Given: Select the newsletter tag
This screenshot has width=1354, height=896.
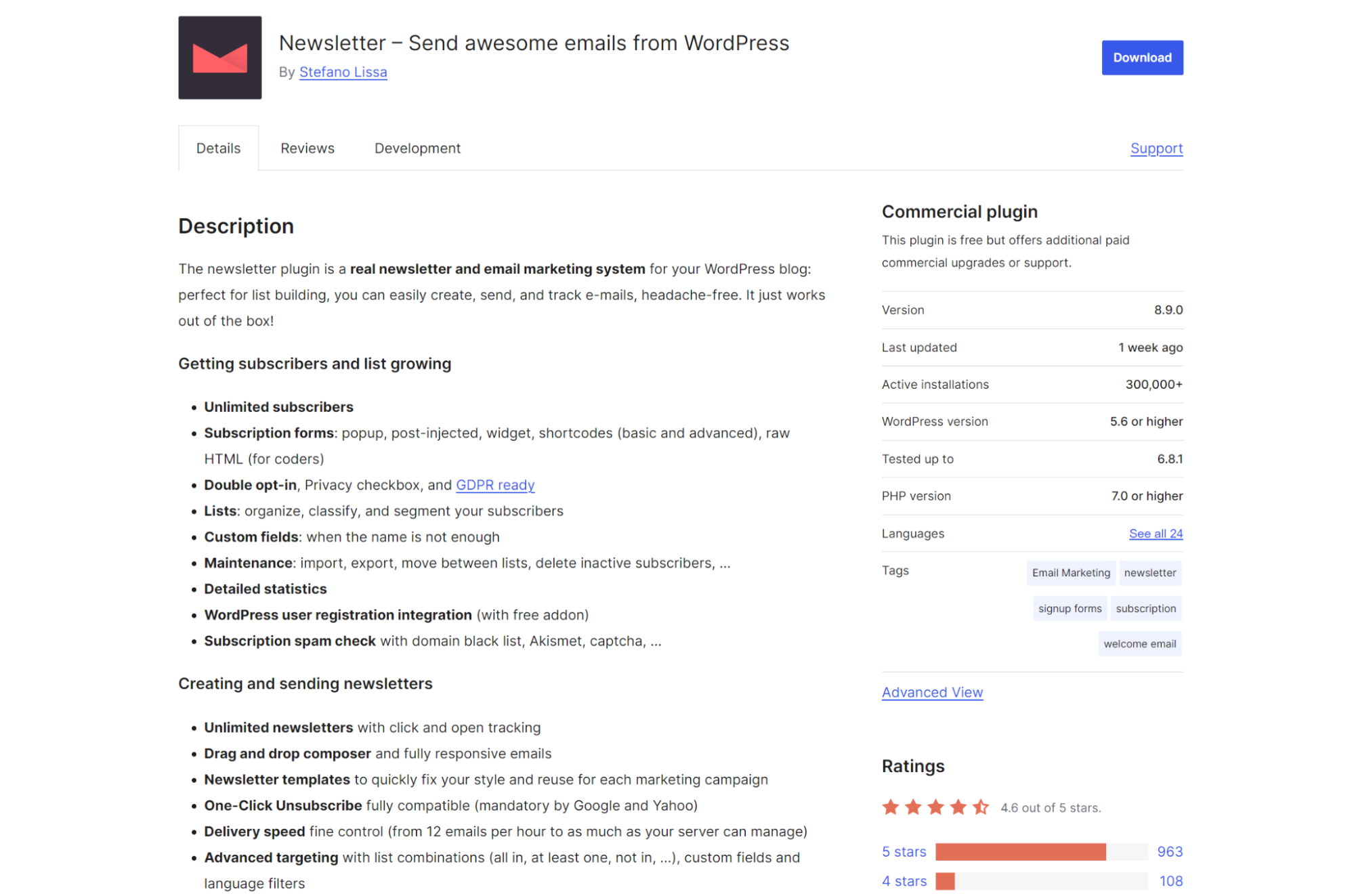Looking at the screenshot, I should coord(1149,573).
